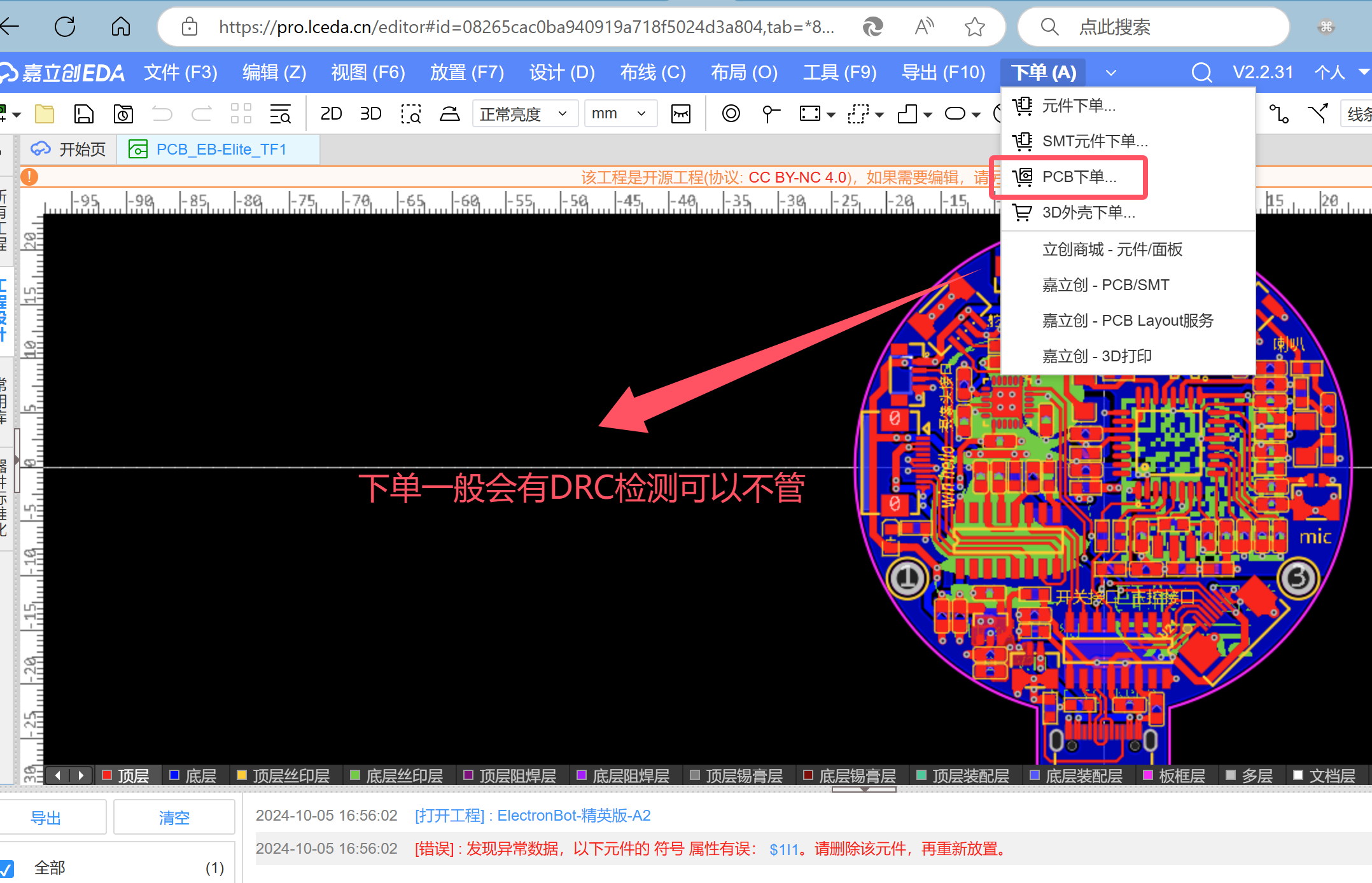This screenshot has width=1372, height=883.
Task: Switch to the 开始页 tab
Action: [68, 149]
